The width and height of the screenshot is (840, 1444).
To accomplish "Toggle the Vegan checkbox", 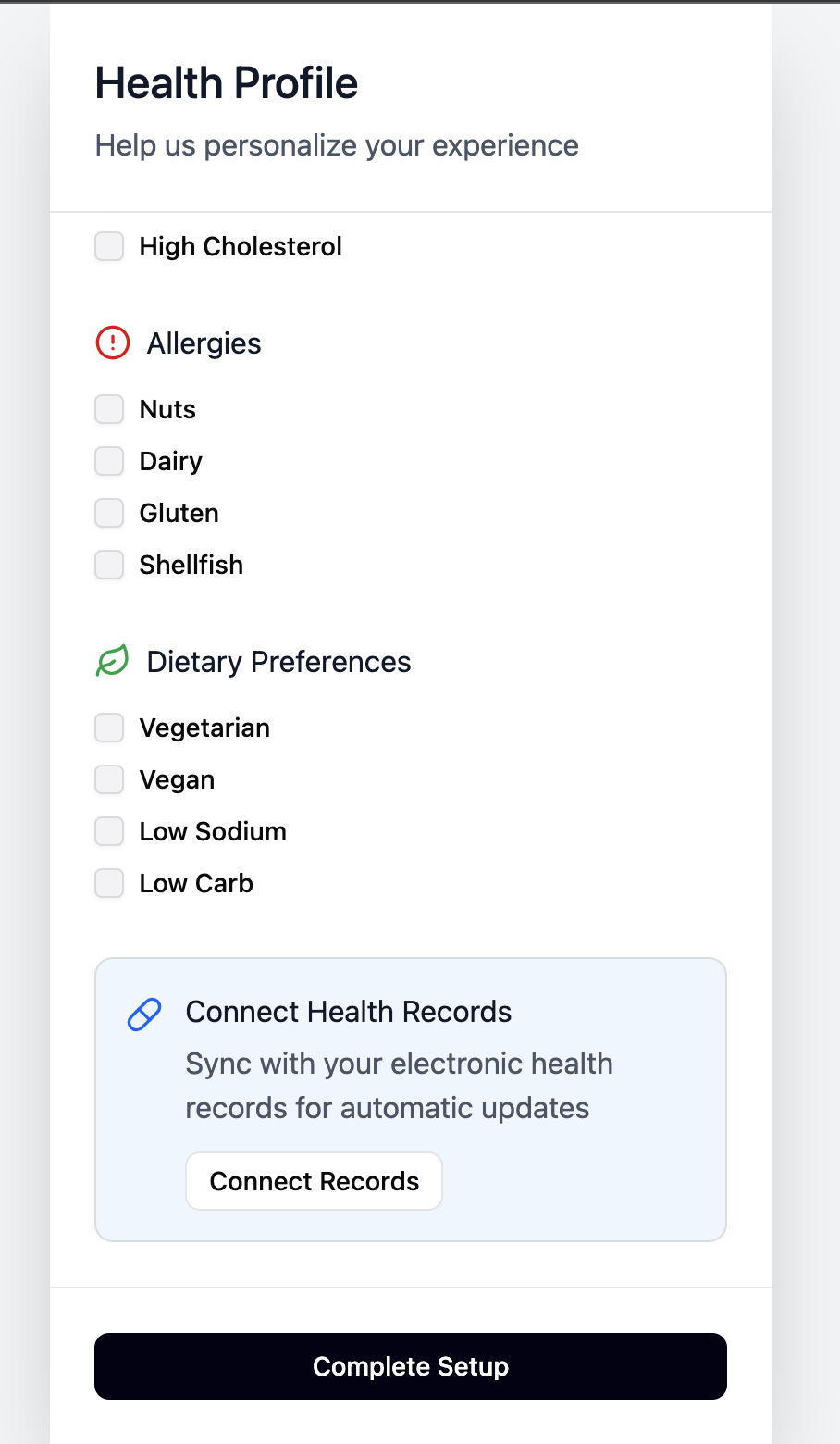I will [x=109, y=780].
